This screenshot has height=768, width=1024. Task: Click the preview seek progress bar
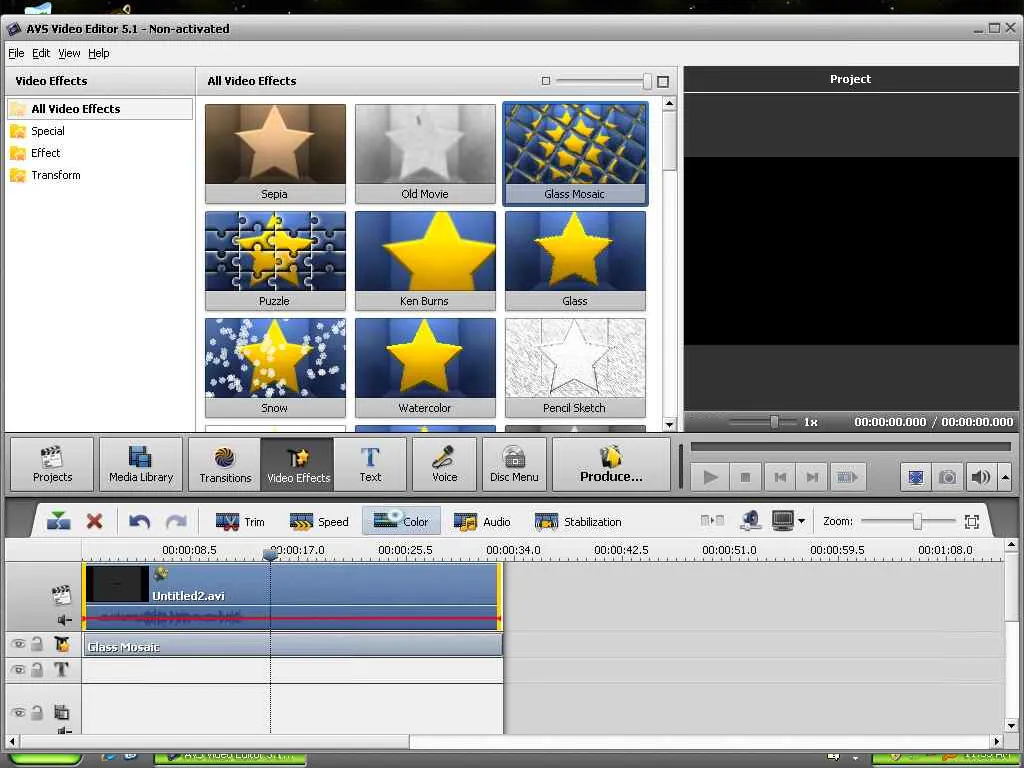tap(850, 447)
